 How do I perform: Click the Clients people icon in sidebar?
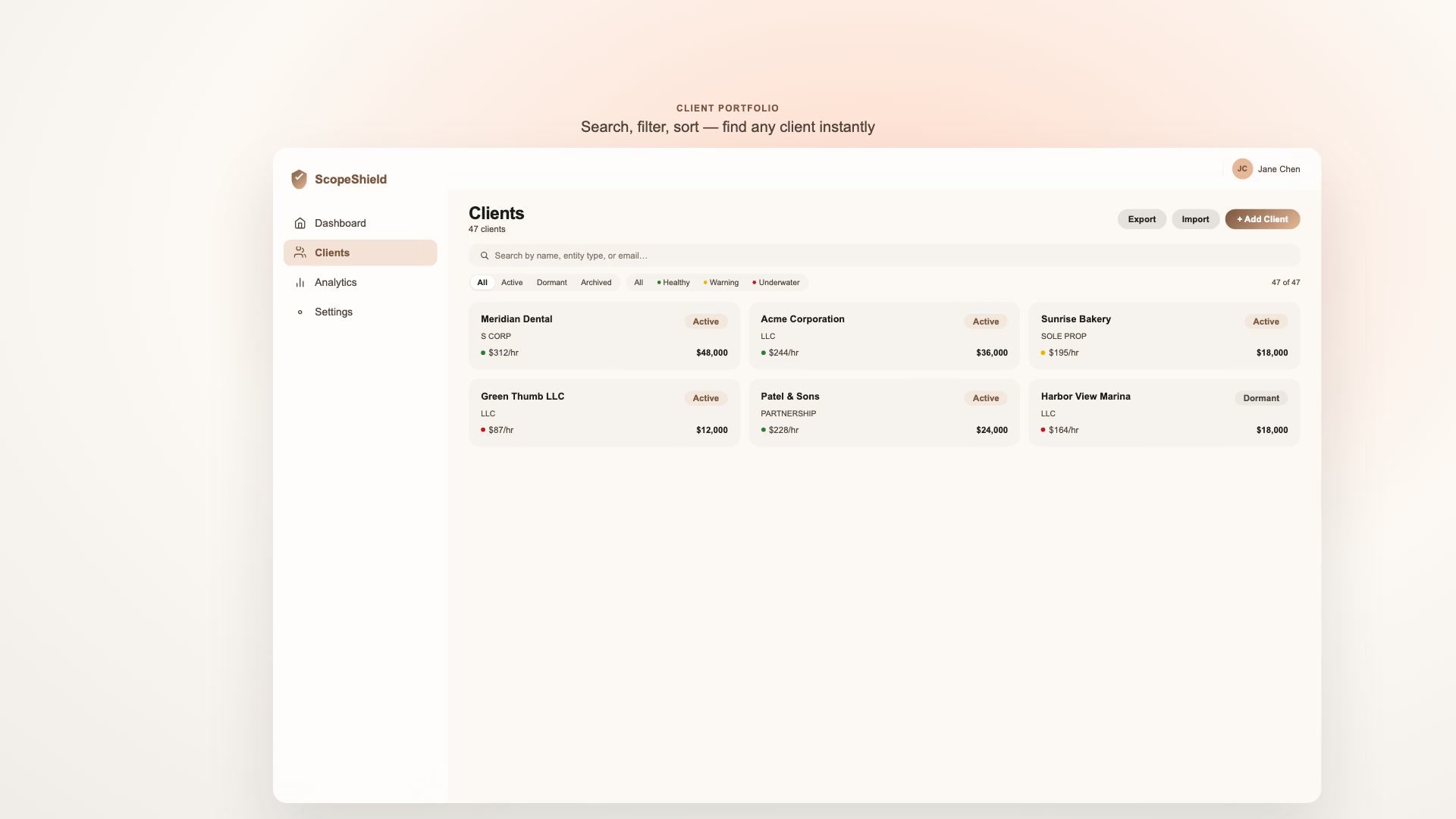click(300, 253)
